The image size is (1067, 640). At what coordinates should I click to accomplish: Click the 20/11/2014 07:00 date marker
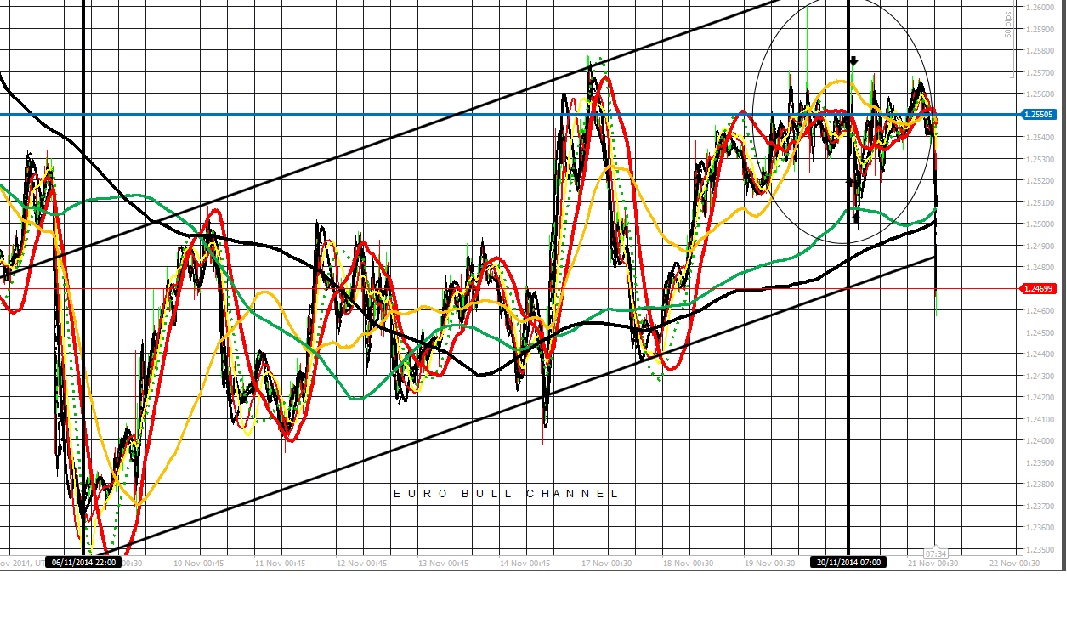pos(848,562)
